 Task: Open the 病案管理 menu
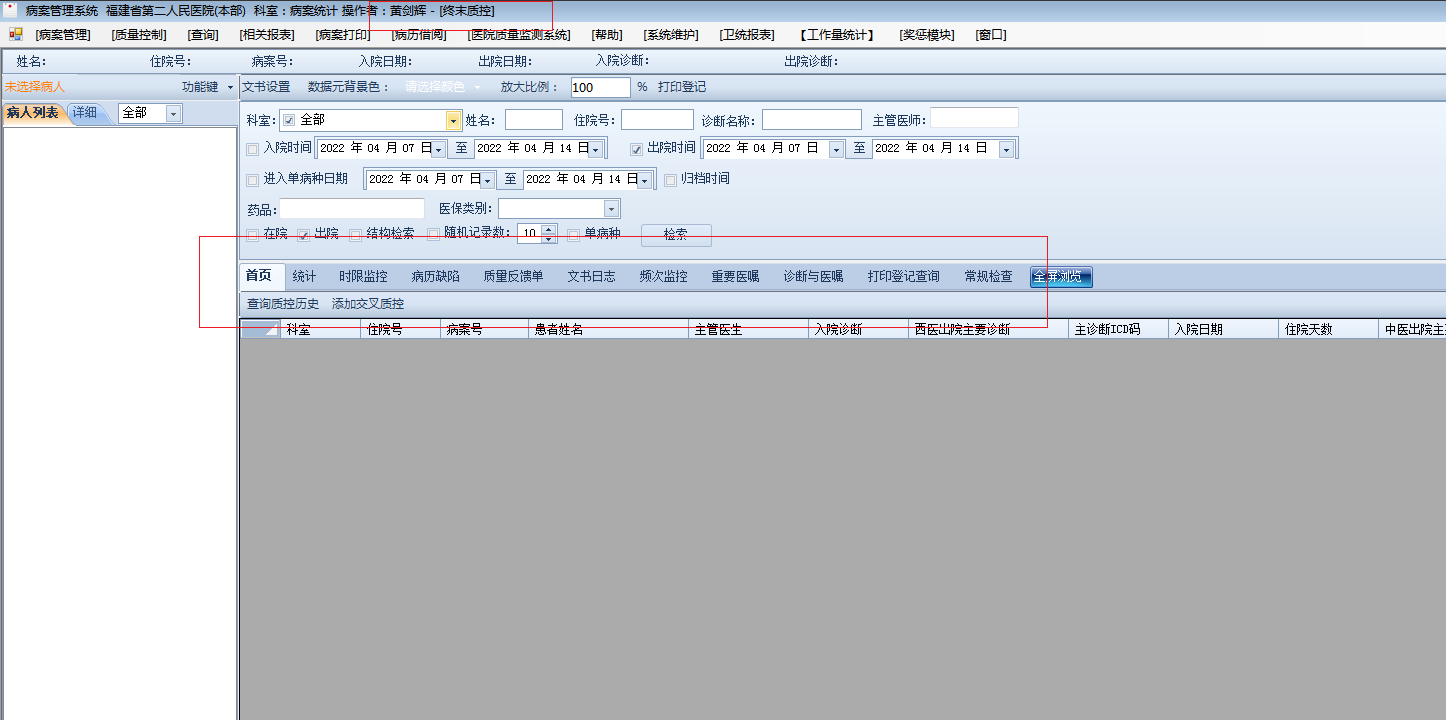[x=63, y=35]
